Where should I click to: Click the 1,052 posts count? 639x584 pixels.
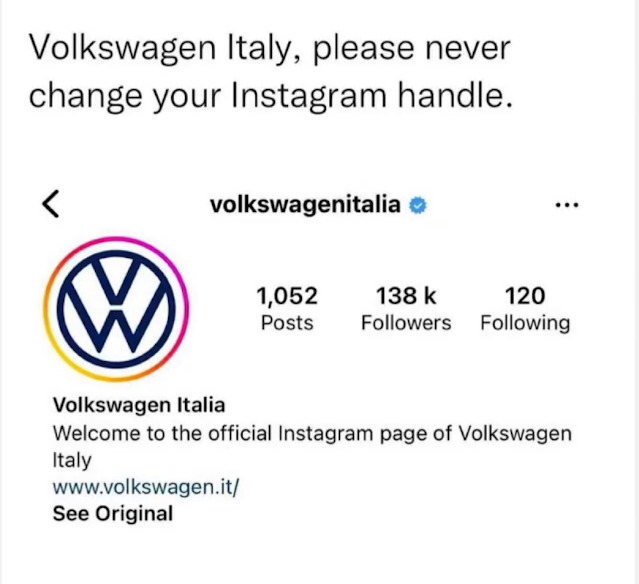point(287,295)
